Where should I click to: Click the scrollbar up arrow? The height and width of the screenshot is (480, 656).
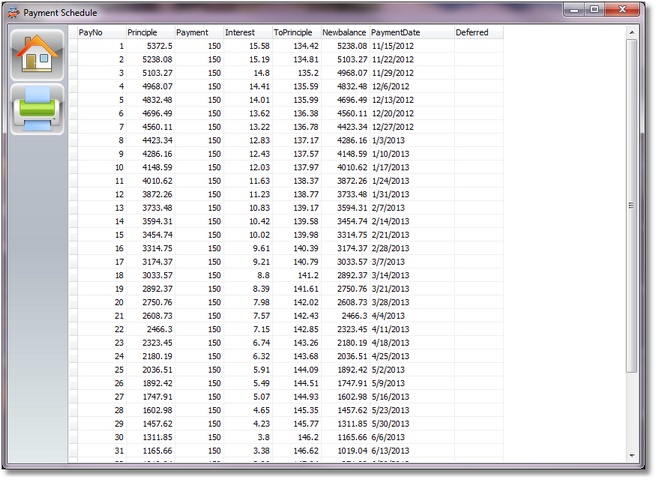[631, 32]
